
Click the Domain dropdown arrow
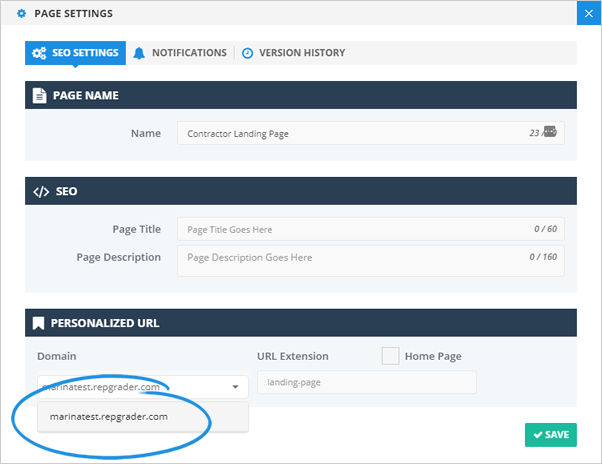pyautogui.click(x=235, y=386)
